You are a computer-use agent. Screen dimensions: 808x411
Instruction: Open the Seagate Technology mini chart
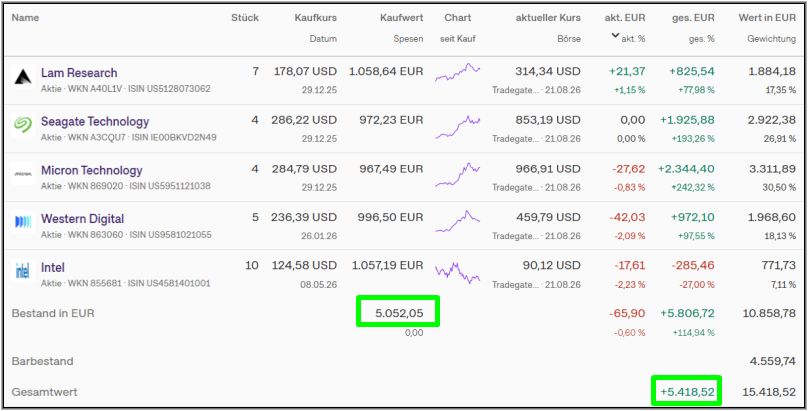(x=458, y=127)
